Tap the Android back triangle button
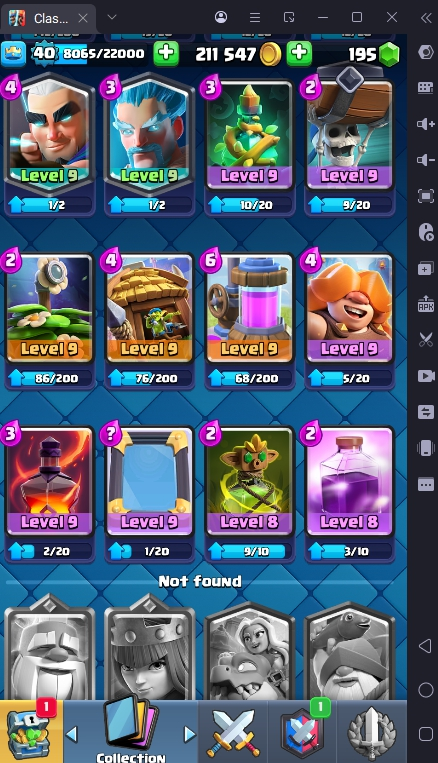Screen dimensions: 438x763 (x=425, y=646)
